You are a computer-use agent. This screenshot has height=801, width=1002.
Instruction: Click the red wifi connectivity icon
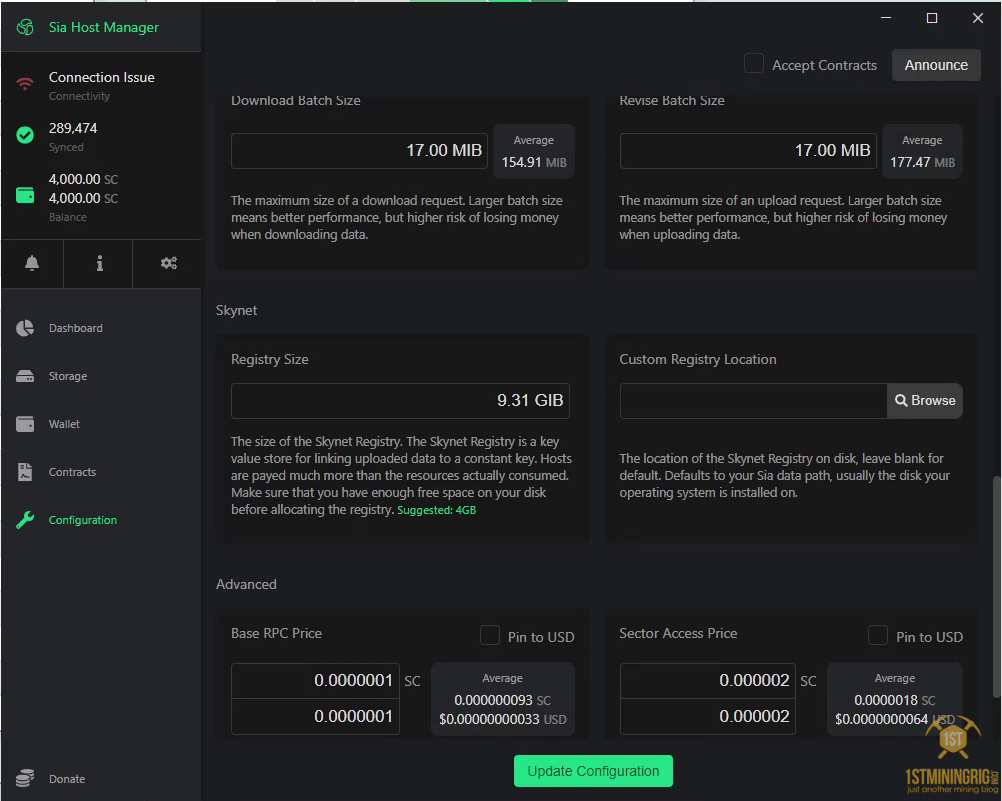[x=25, y=84]
